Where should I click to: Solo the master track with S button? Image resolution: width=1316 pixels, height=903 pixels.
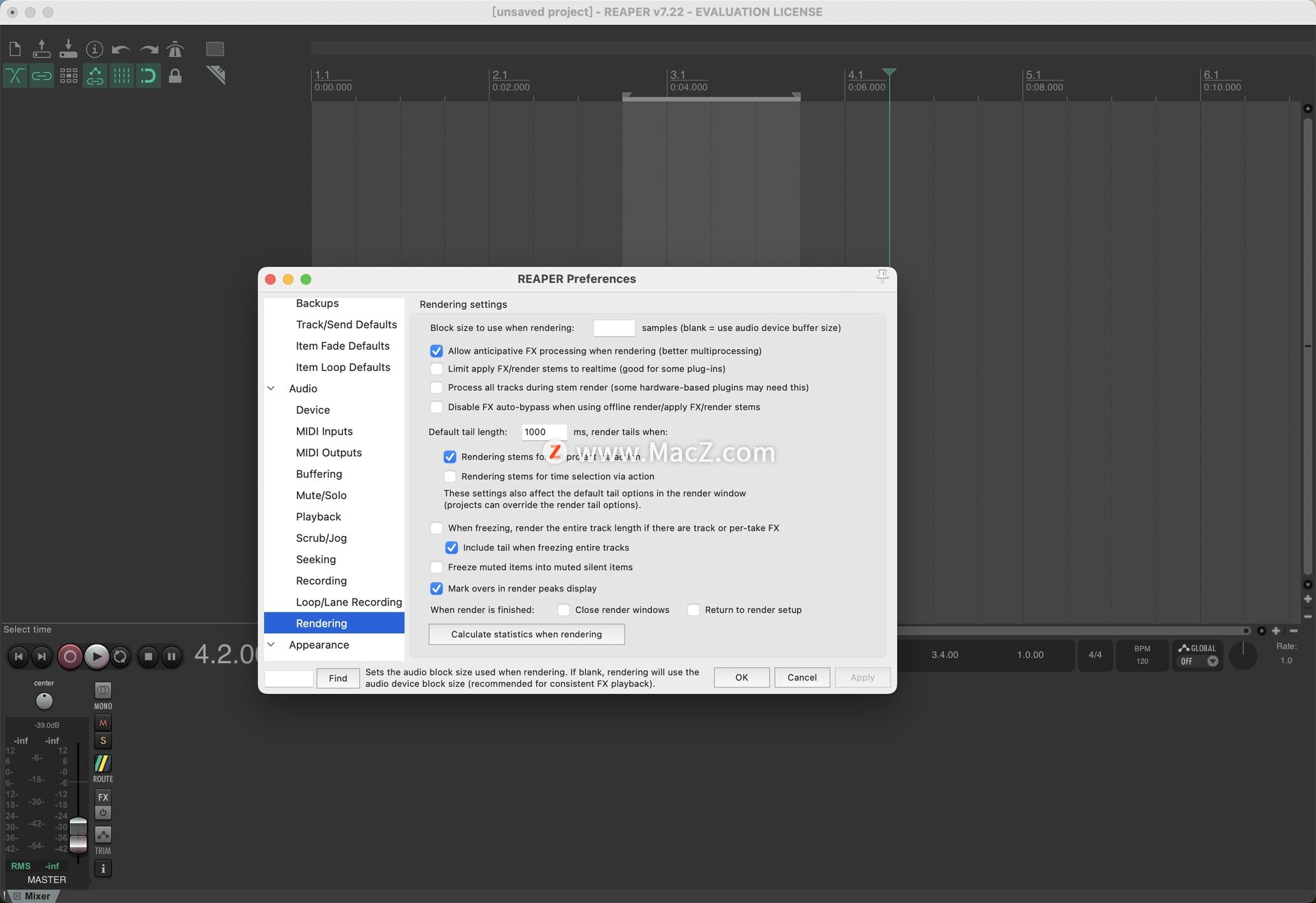click(x=103, y=741)
